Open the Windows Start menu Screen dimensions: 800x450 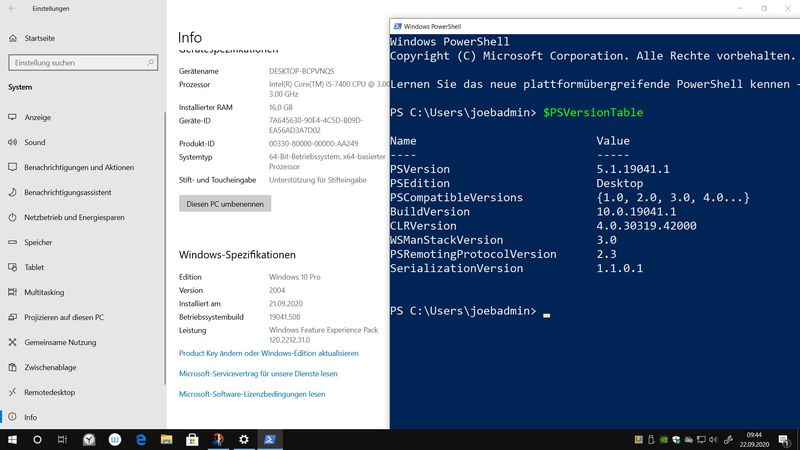12,439
